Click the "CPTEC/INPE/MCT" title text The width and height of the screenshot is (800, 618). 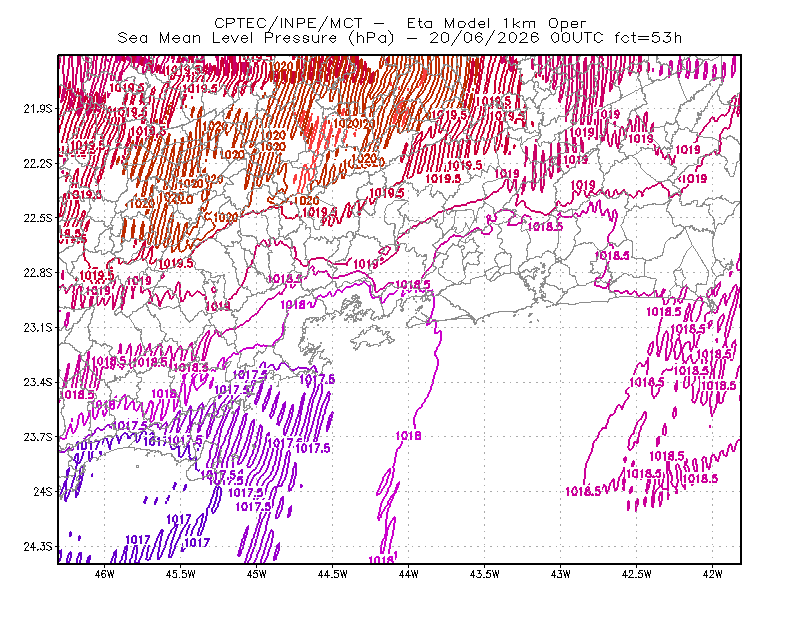pos(288,23)
